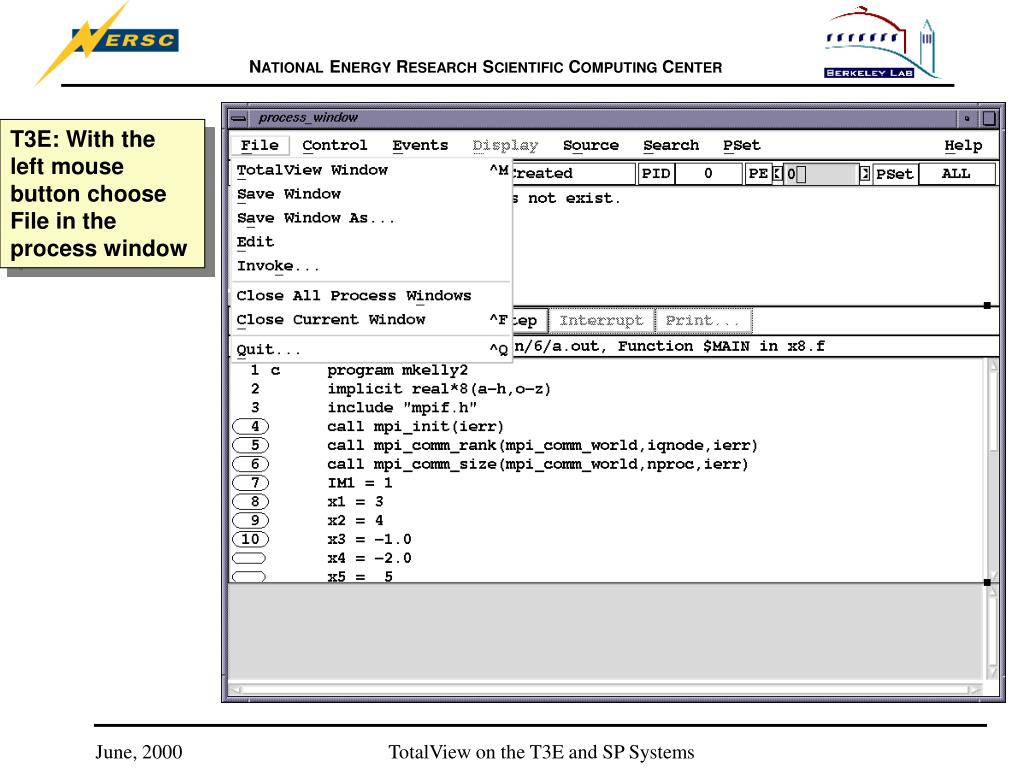Viewport: 1024px width, 768px height.
Task: Click the 'x1 = 3' statement
Action: coord(355,502)
